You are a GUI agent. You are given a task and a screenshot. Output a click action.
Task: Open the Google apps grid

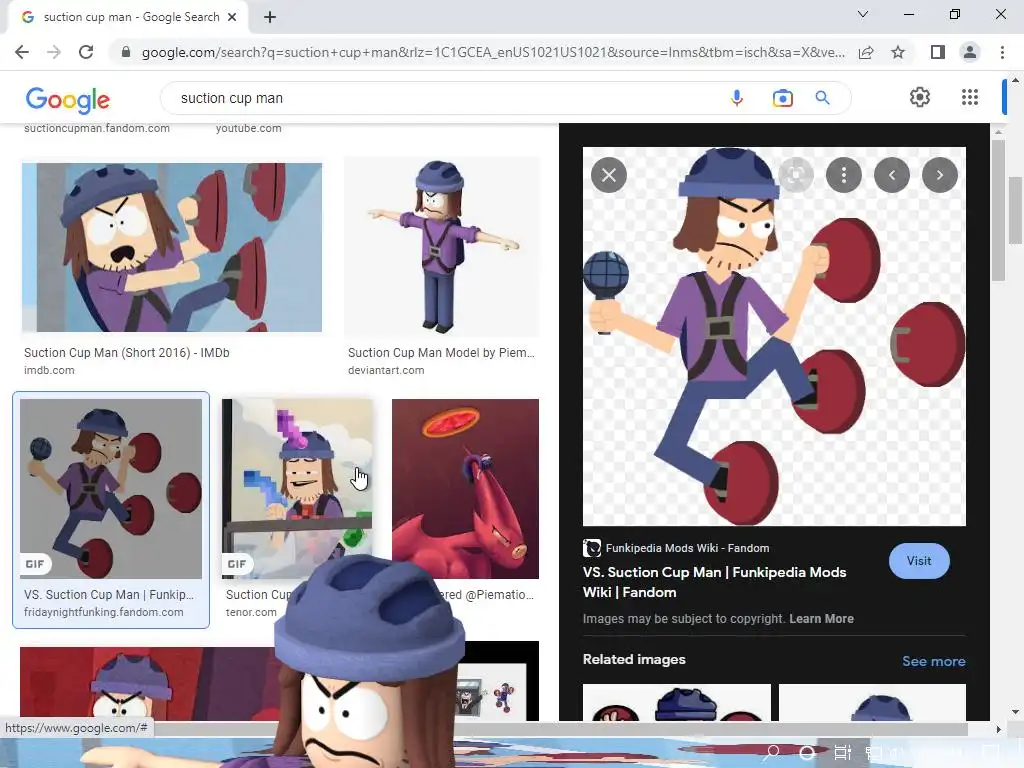970,97
